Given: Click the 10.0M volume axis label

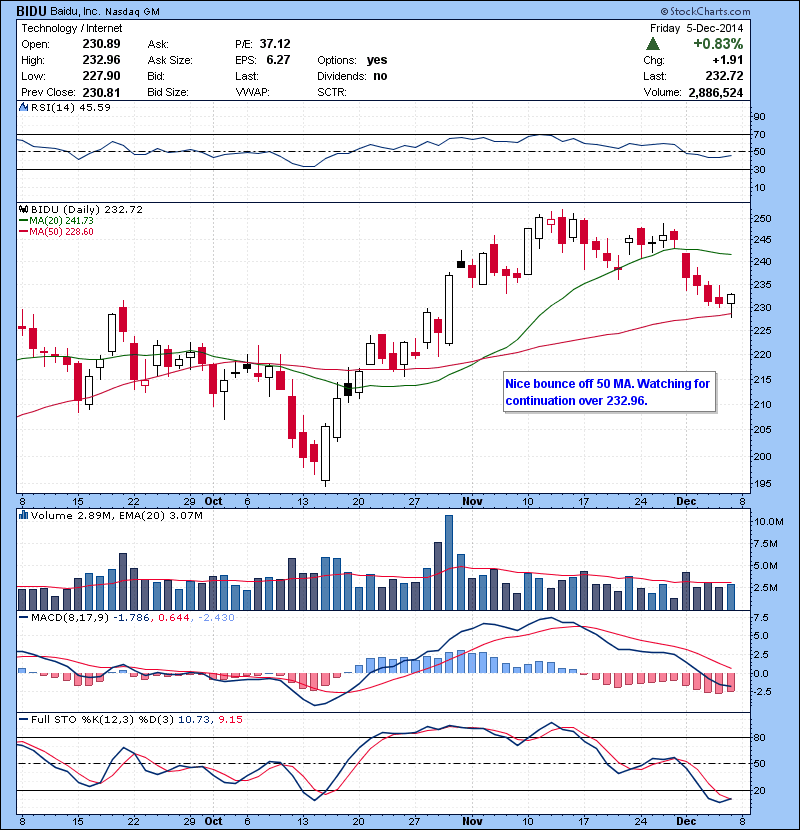Looking at the screenshot, I should click(x=769, y=521).
